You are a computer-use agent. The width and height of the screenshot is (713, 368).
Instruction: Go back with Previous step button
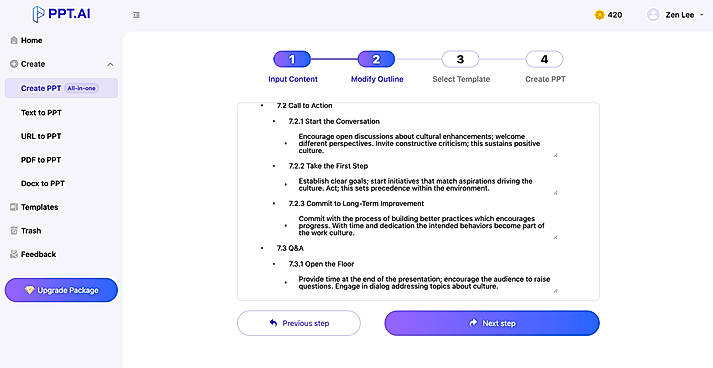coord(299,323)
